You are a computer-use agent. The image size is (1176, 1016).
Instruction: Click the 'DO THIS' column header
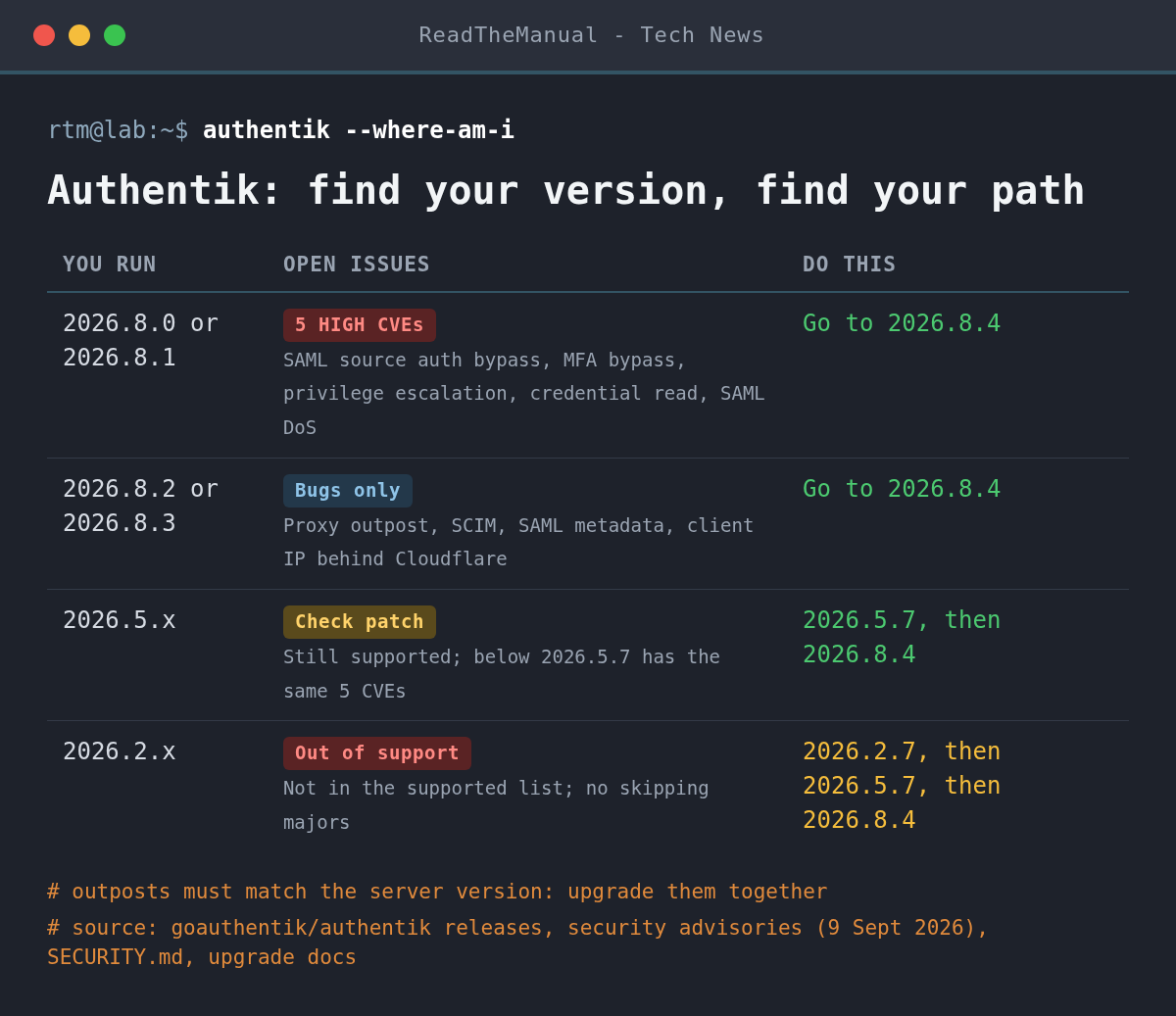(849, 265)
